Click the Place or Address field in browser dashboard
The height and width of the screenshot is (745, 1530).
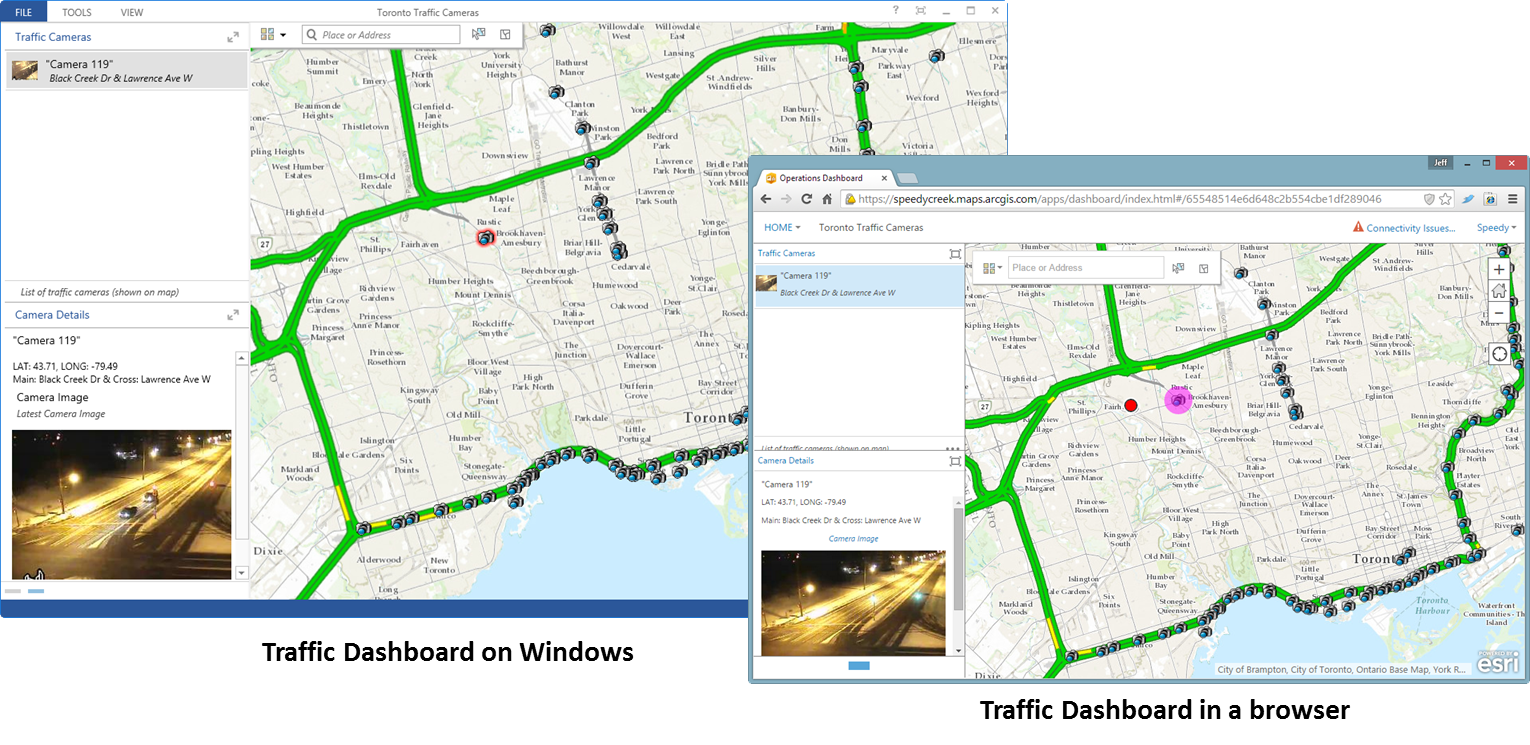click(x=1086, y=268)
